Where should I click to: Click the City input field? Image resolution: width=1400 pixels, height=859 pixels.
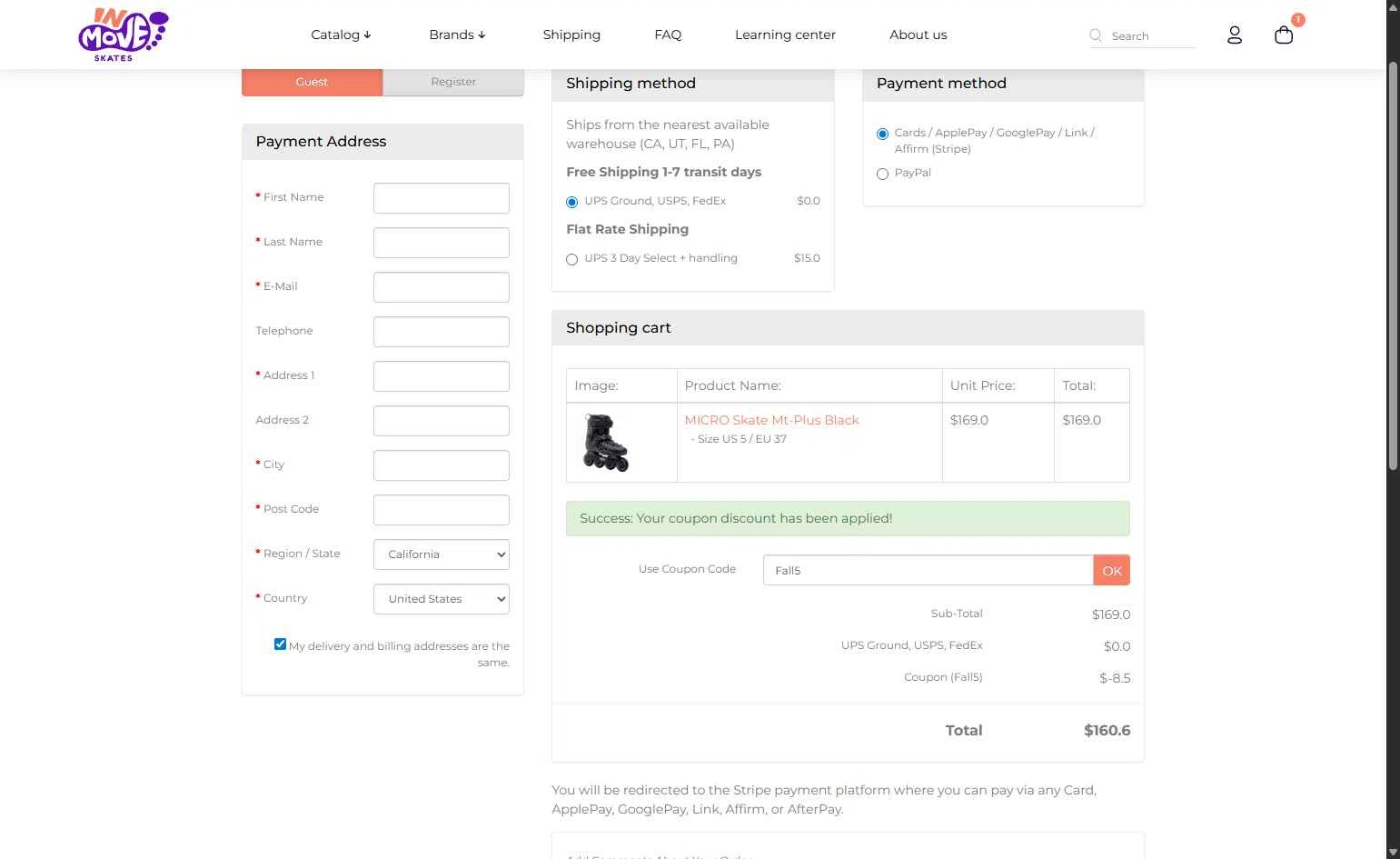[442, 465]
